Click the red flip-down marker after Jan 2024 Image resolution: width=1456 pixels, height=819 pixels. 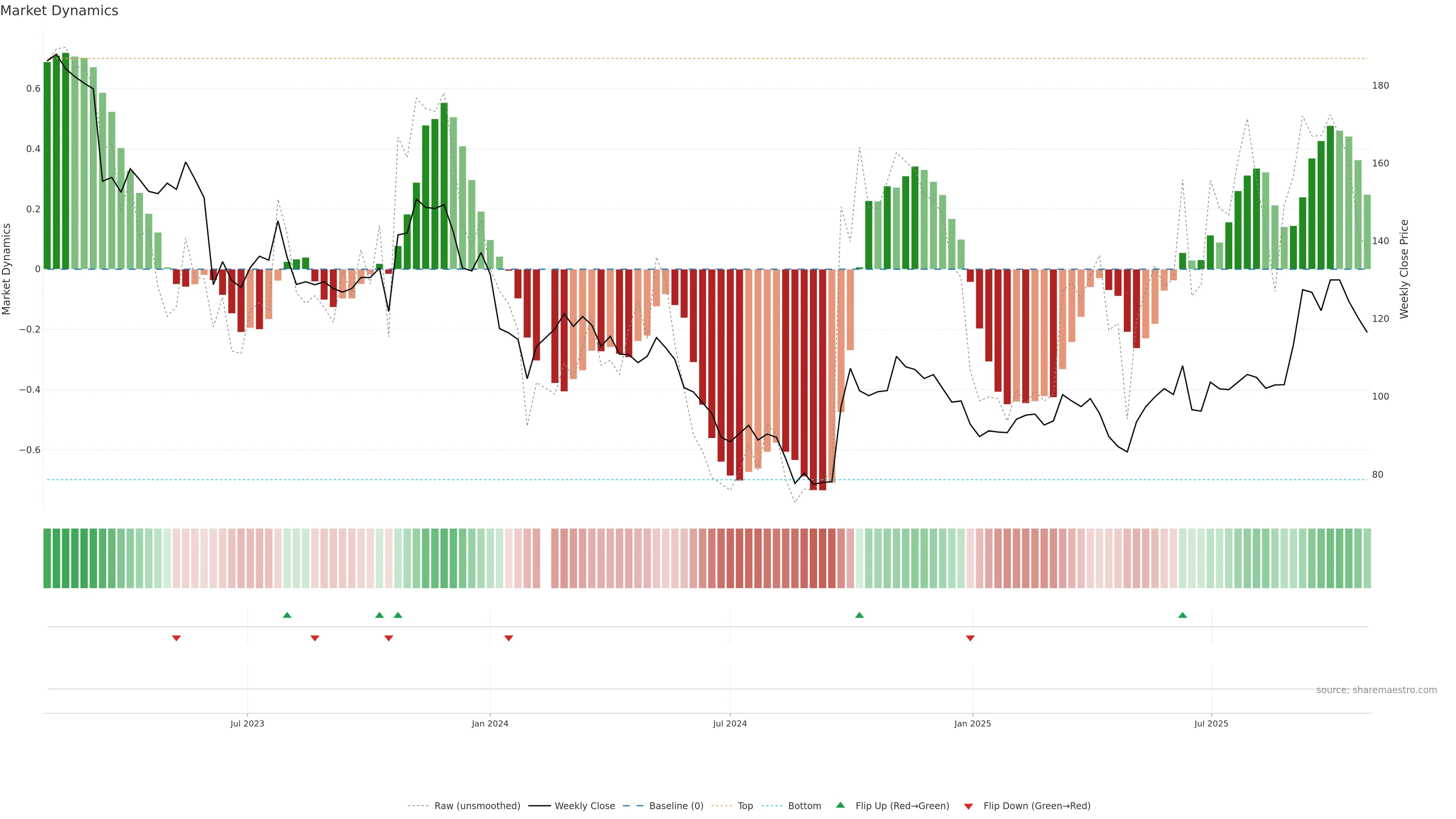click(508, 638)
